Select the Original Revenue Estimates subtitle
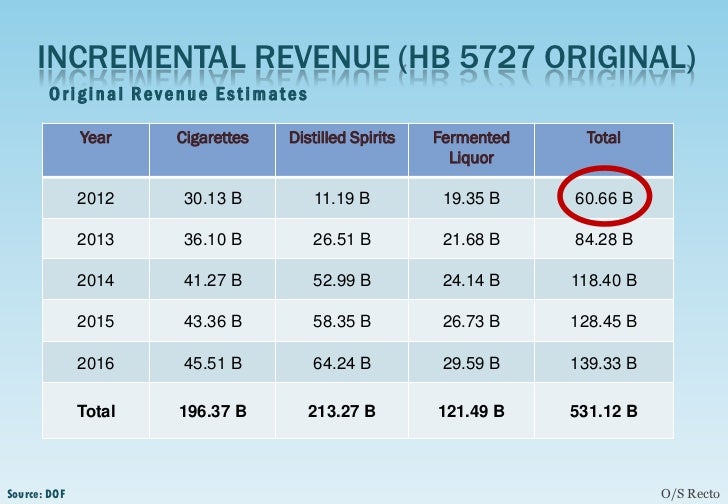Screen dimensions: 728x504 [x=178, y=94]
